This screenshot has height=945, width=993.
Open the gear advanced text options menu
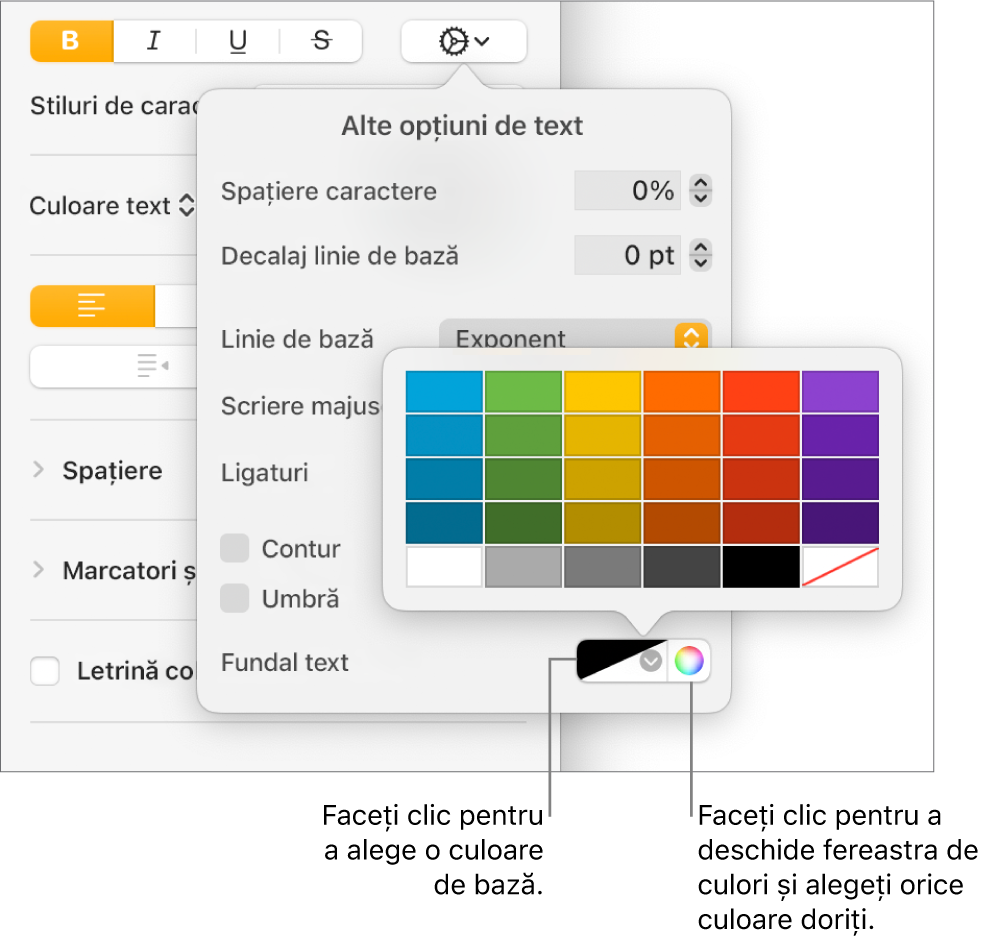point(464,41)
